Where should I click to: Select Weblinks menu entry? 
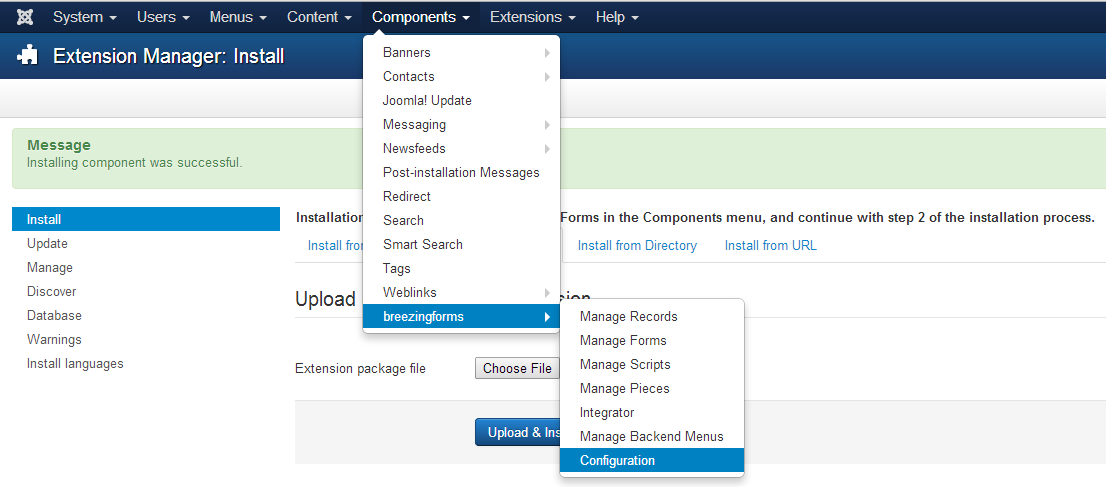pos(461,293)
